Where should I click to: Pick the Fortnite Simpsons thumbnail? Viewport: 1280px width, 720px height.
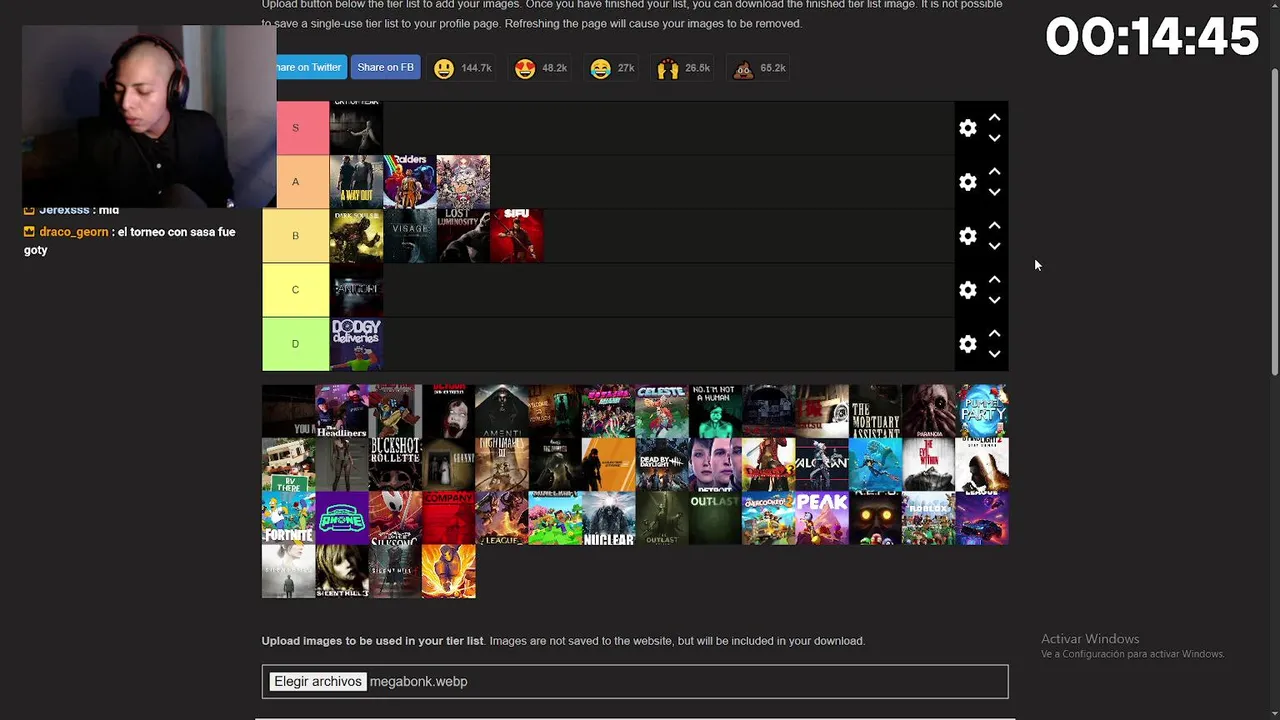(x=288, y=518)
